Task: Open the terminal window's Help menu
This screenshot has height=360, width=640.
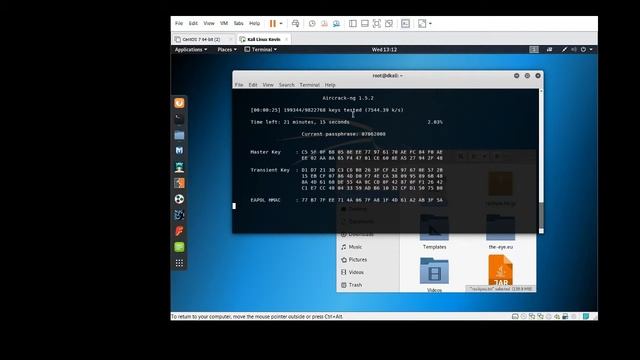Action: pyautogui.click(x=330, y=85)
